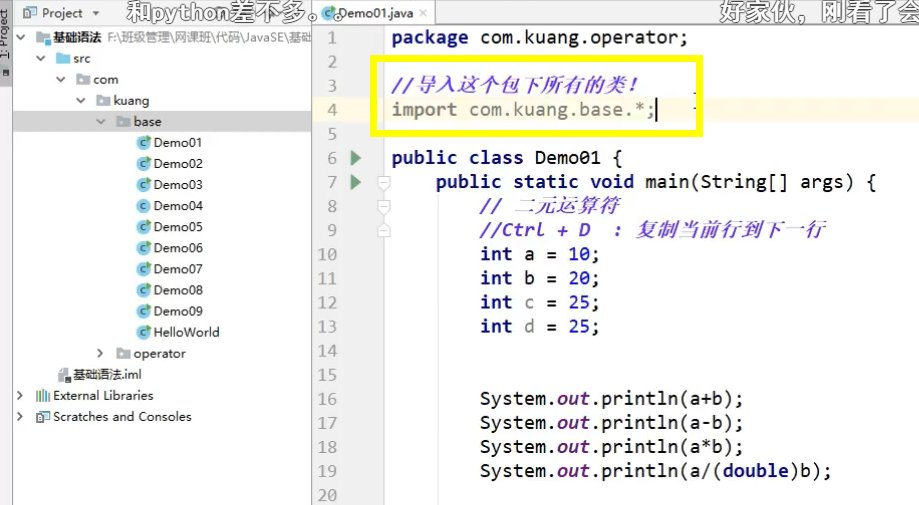Click the operator package folder icon
The height and width of the screenshot is (505, 919).
(123, 353)
